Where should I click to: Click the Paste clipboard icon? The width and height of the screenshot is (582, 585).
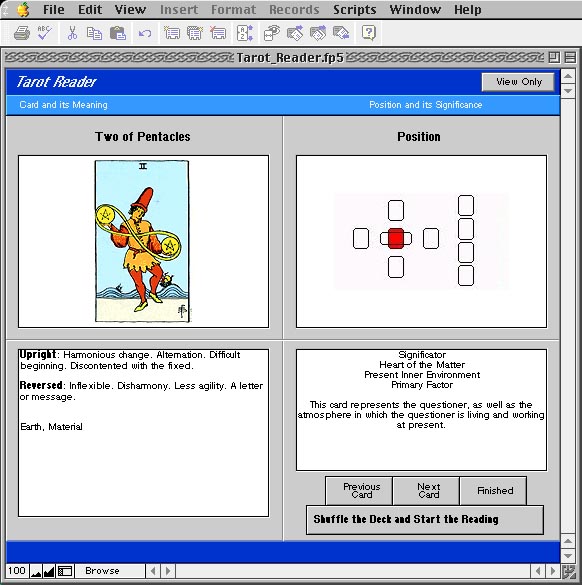pos(118,33)
